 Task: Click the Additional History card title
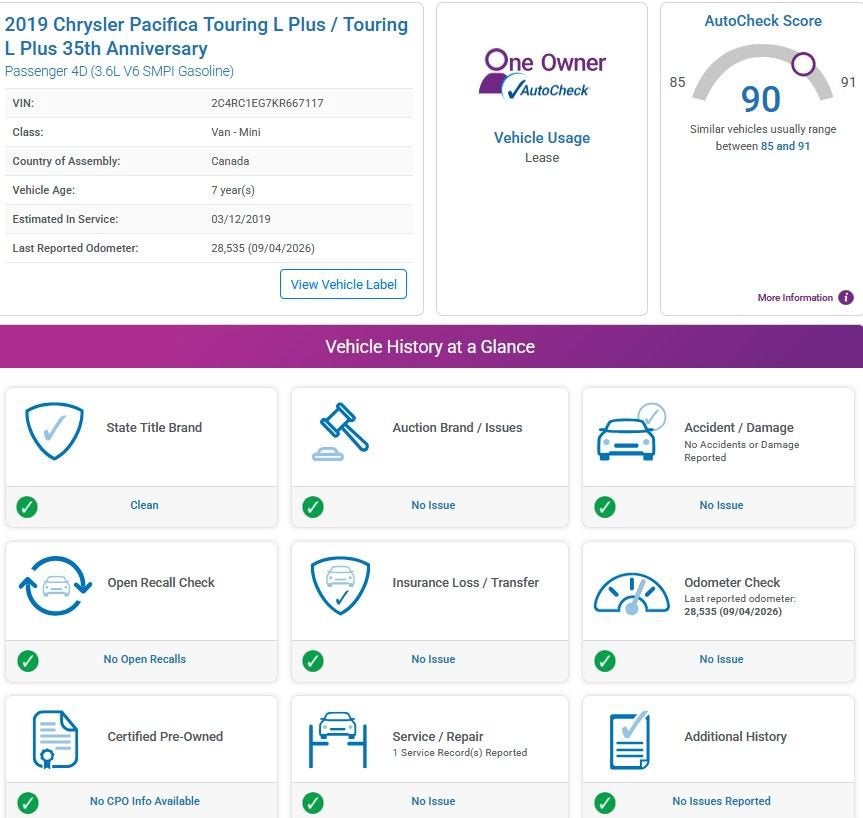click(735, 737)
